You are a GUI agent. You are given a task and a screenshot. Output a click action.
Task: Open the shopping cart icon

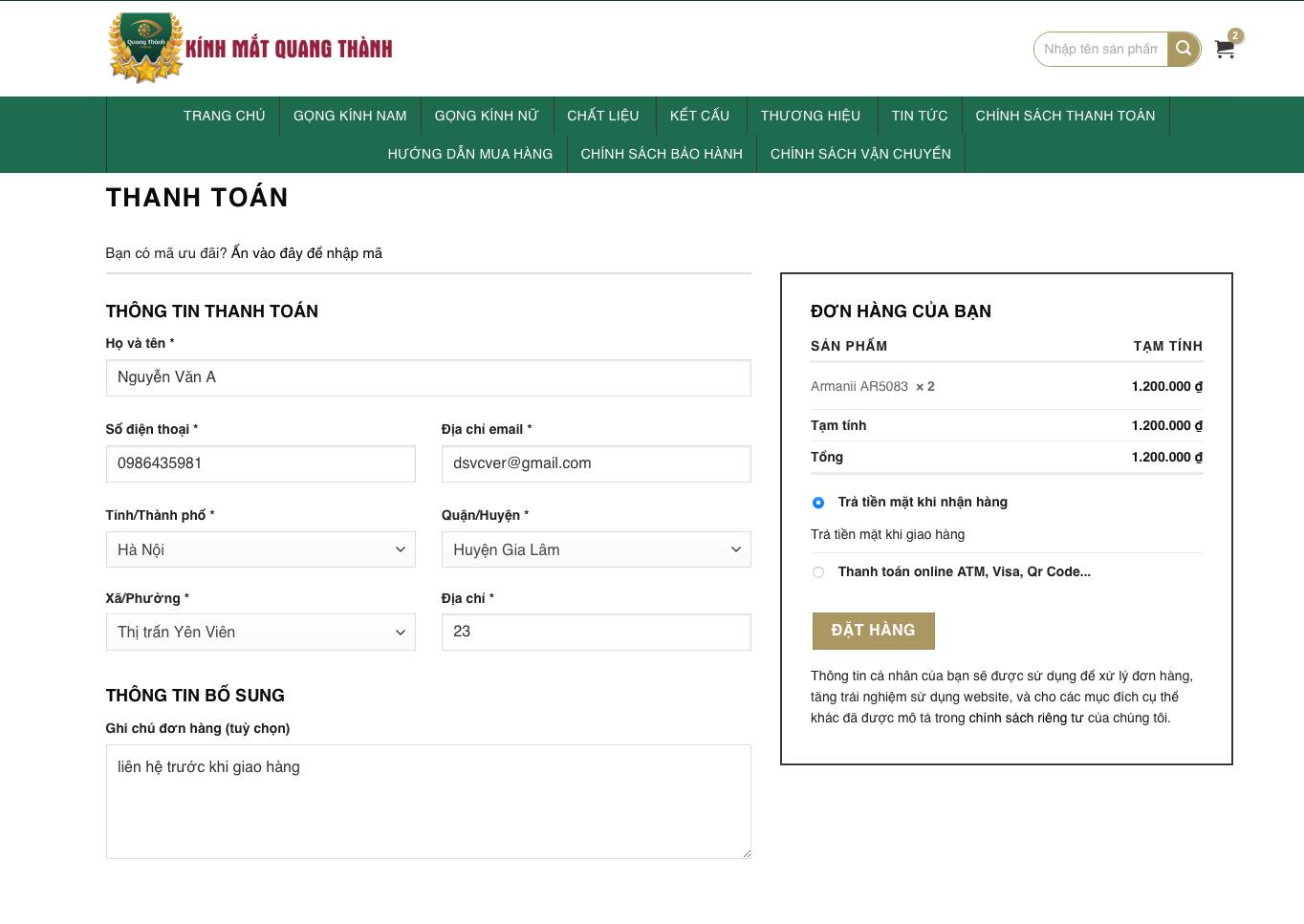coord(1225,49)
